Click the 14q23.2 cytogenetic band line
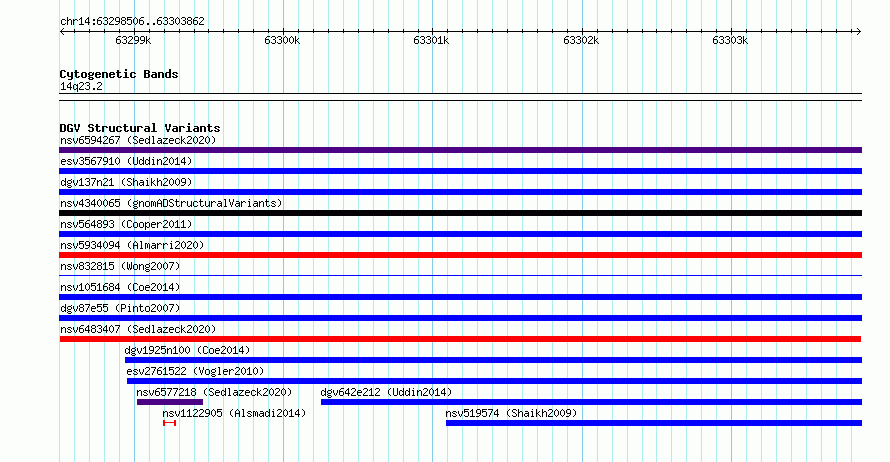This screenshot has width=890, height=462. coord(460,97)
